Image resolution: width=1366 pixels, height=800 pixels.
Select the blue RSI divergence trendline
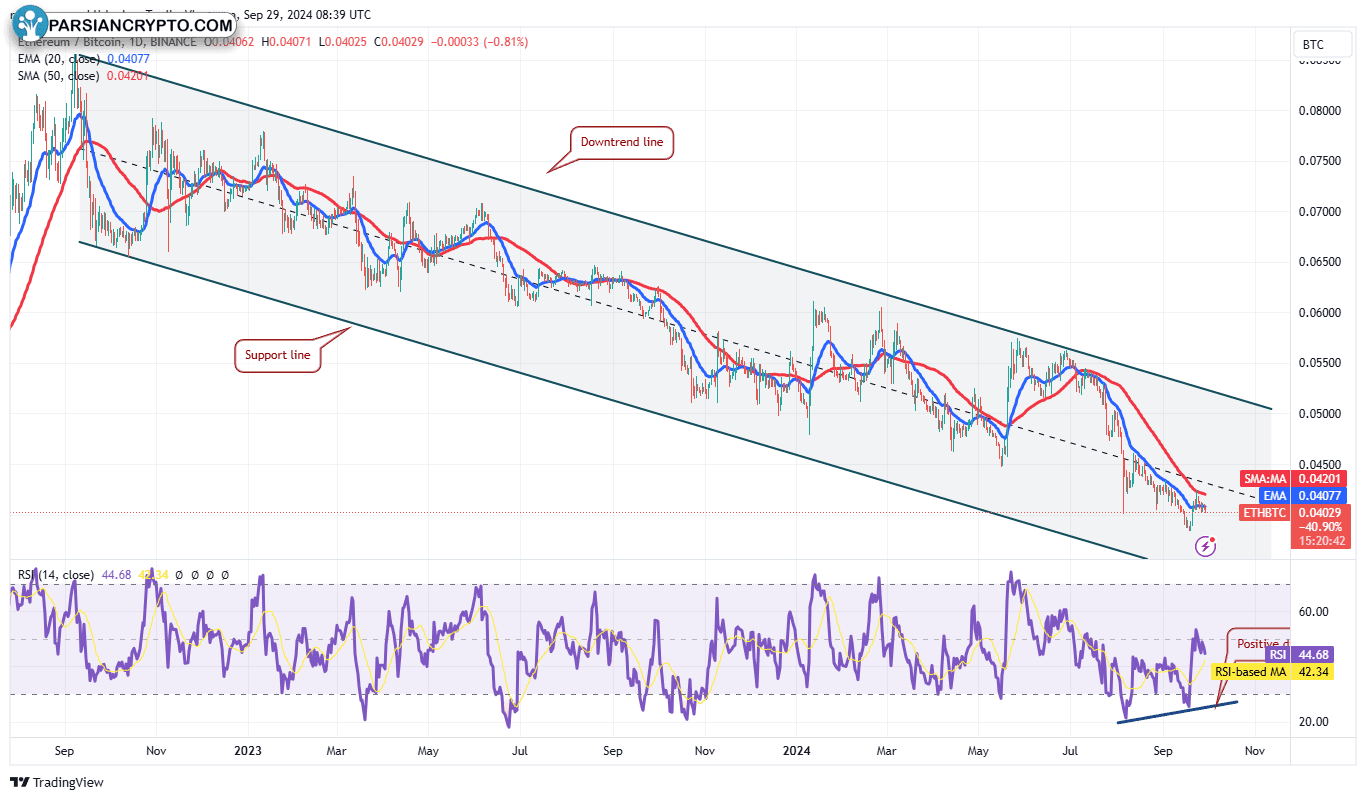1177,711
